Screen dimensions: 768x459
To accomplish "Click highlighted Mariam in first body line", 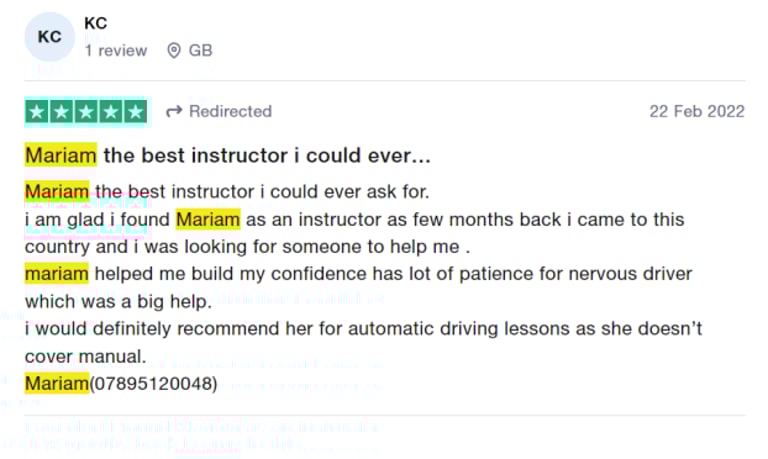I will pyautogui.click(x=56, y=191).
